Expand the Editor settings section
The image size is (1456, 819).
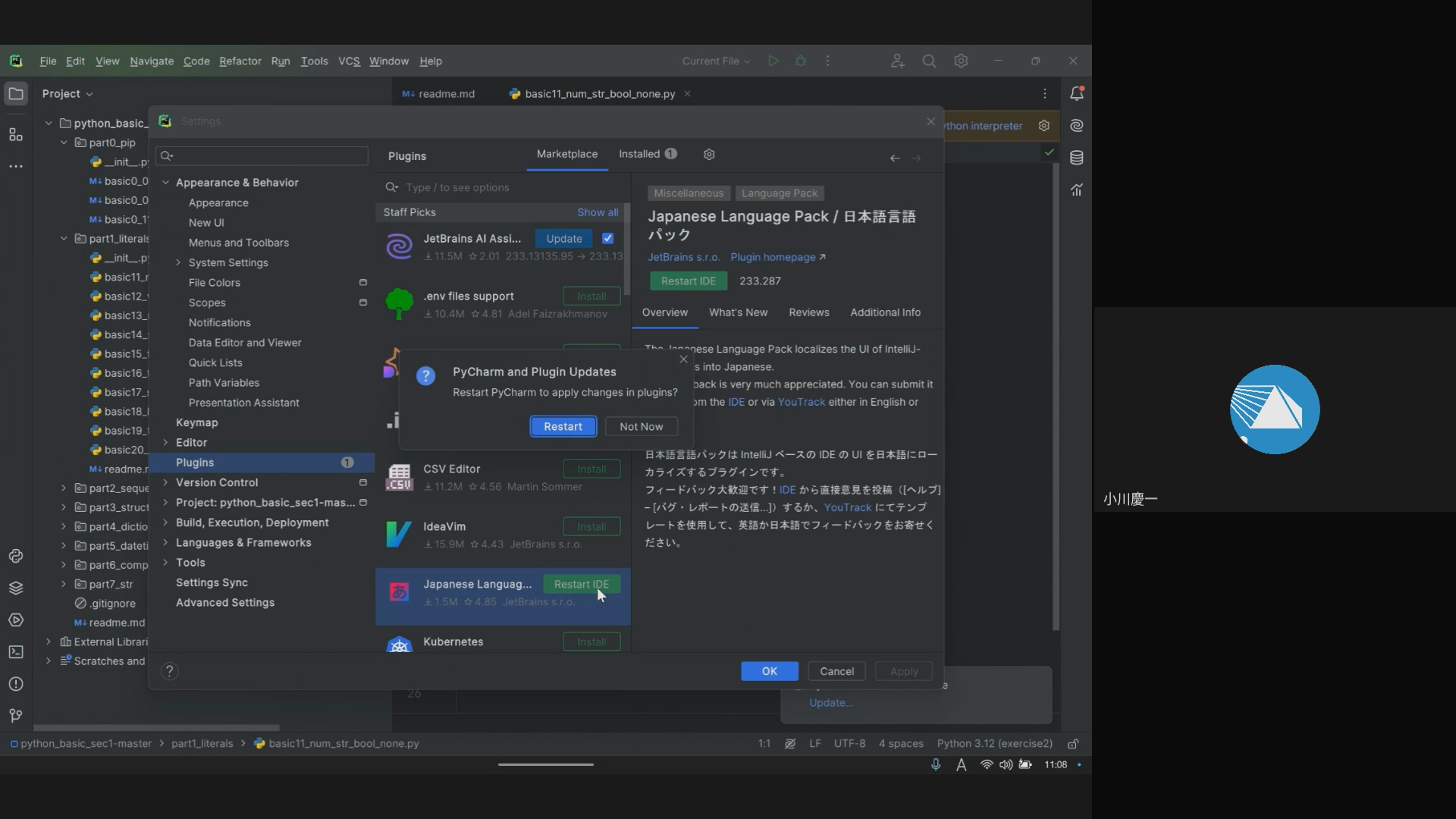coord(165,442)
